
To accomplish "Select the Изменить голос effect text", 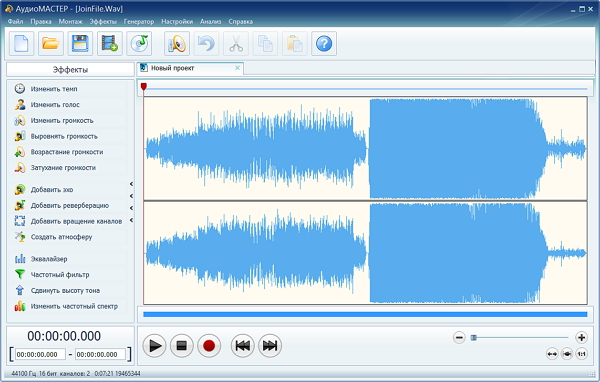I will pos(55,104).
